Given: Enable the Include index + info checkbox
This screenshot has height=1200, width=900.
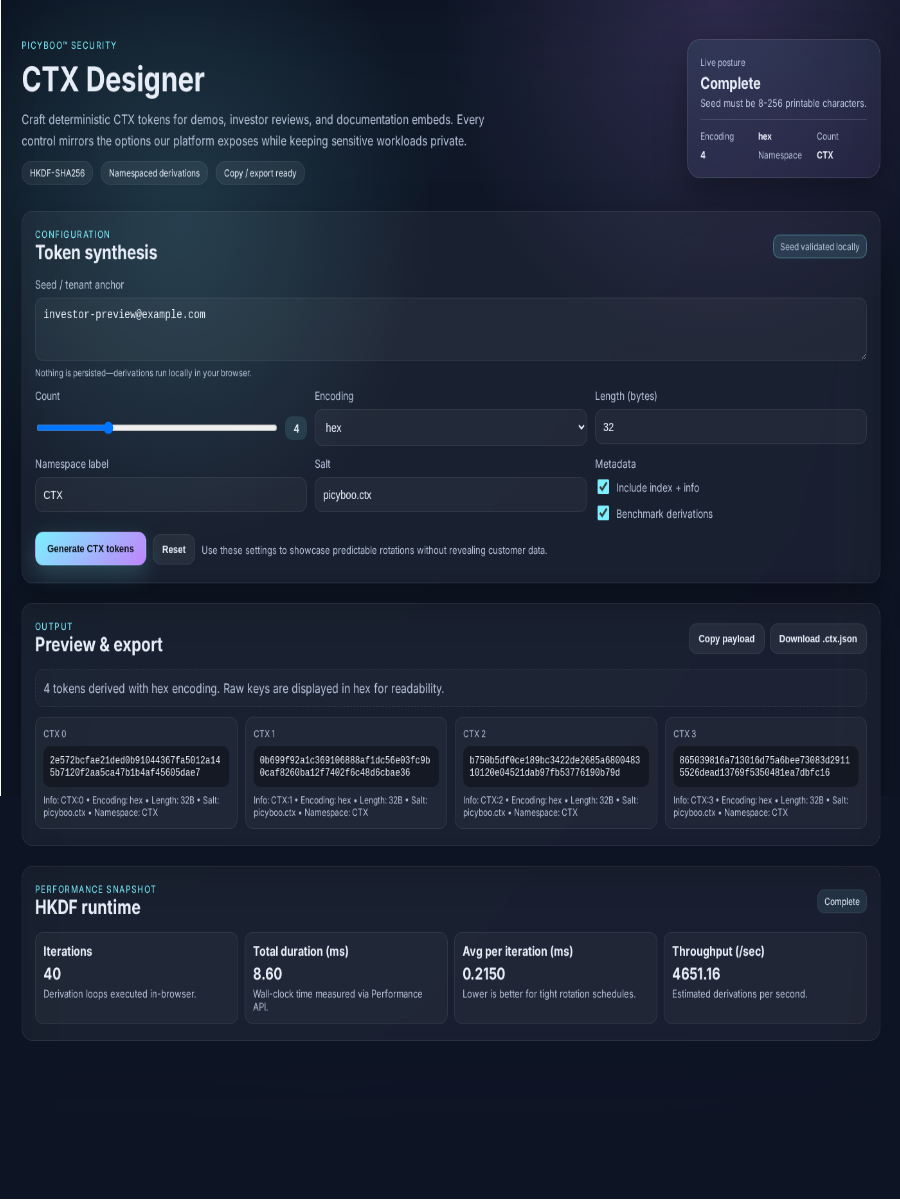Looking at the screenshot, I should click(x=603, y=487).
